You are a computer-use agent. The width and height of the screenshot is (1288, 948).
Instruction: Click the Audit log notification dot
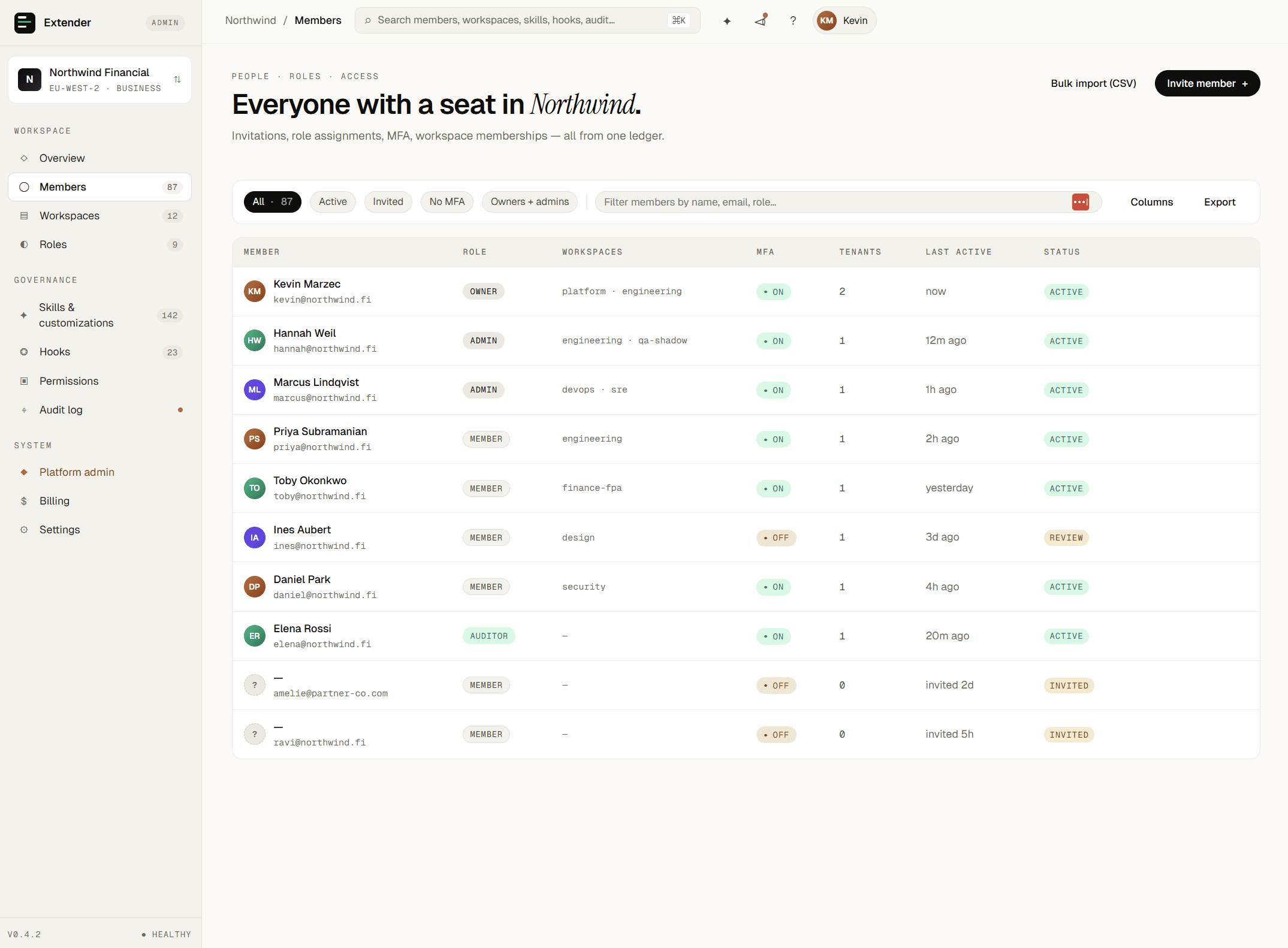click(x=180, y=410)
